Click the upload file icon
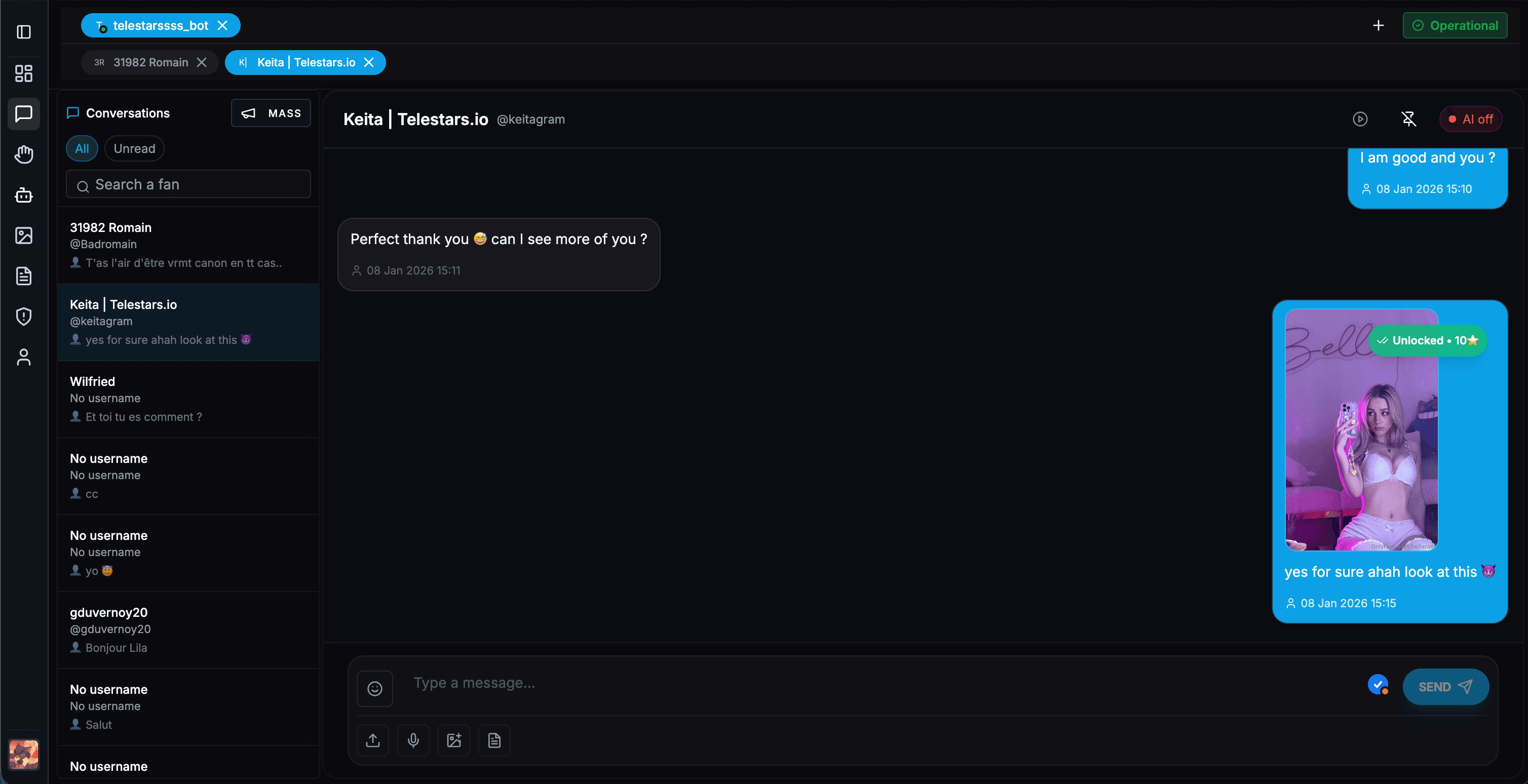 (372, 740)
